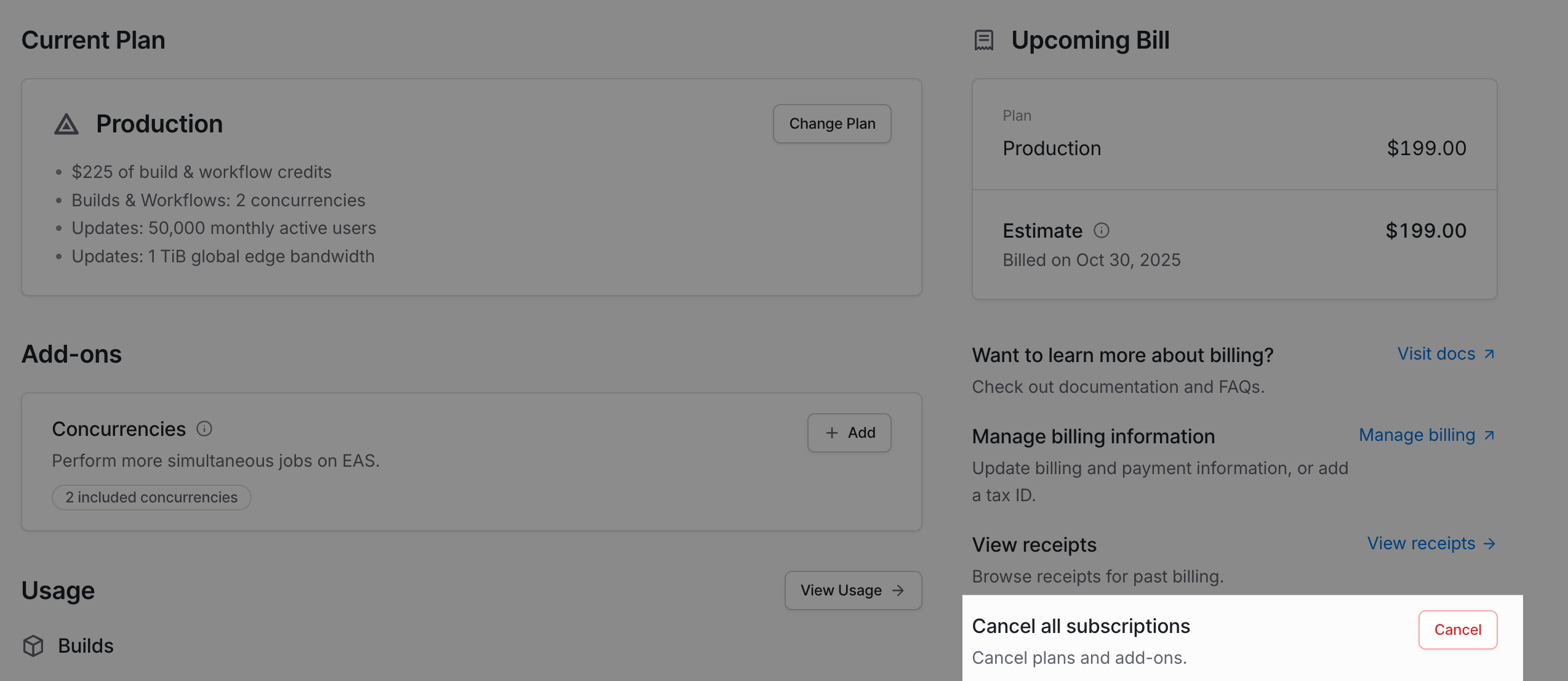Click the Change Plan button

(832, 123)
